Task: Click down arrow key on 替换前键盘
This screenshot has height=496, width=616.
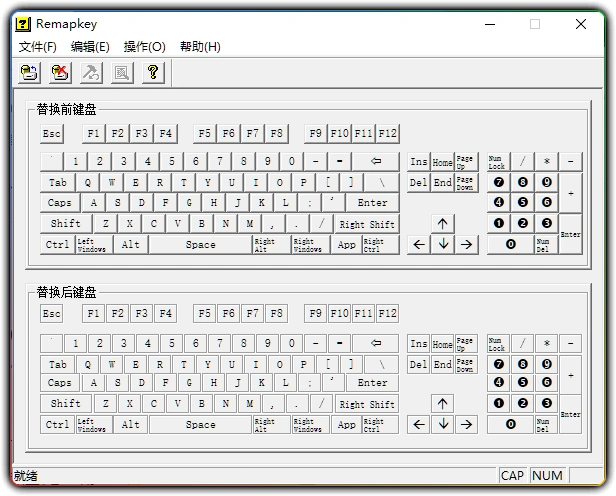Action: (443, 245)
